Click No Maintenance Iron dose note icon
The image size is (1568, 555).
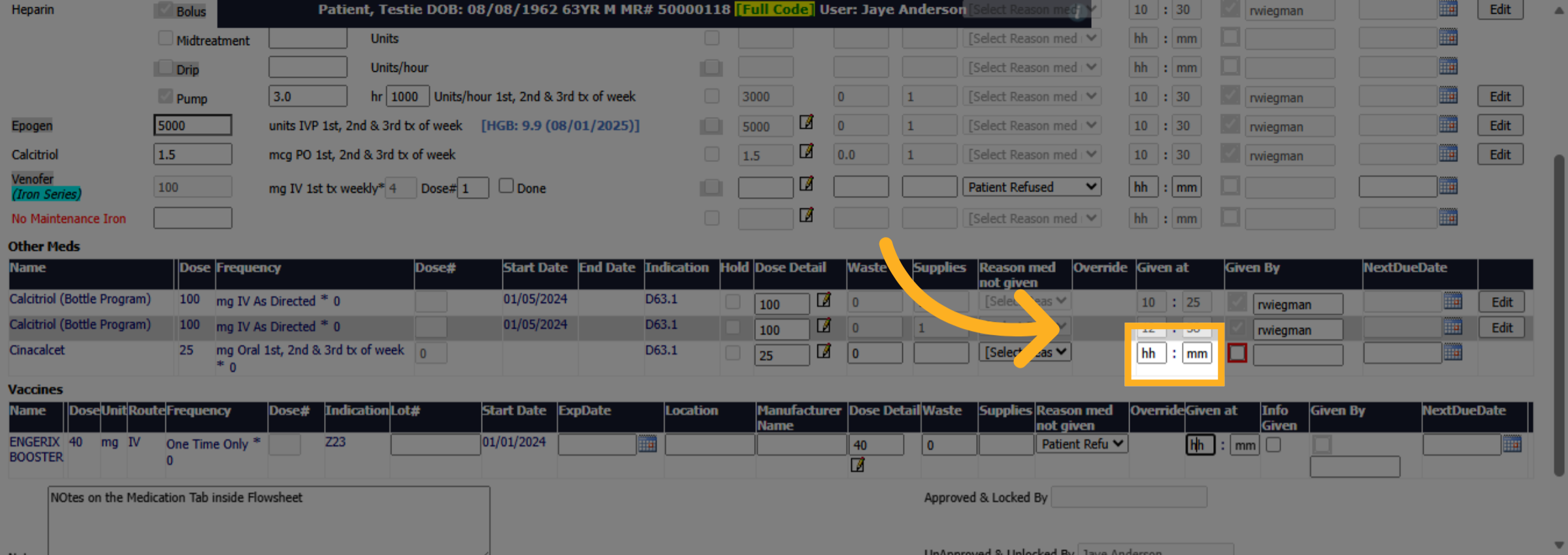click(807, 215)
